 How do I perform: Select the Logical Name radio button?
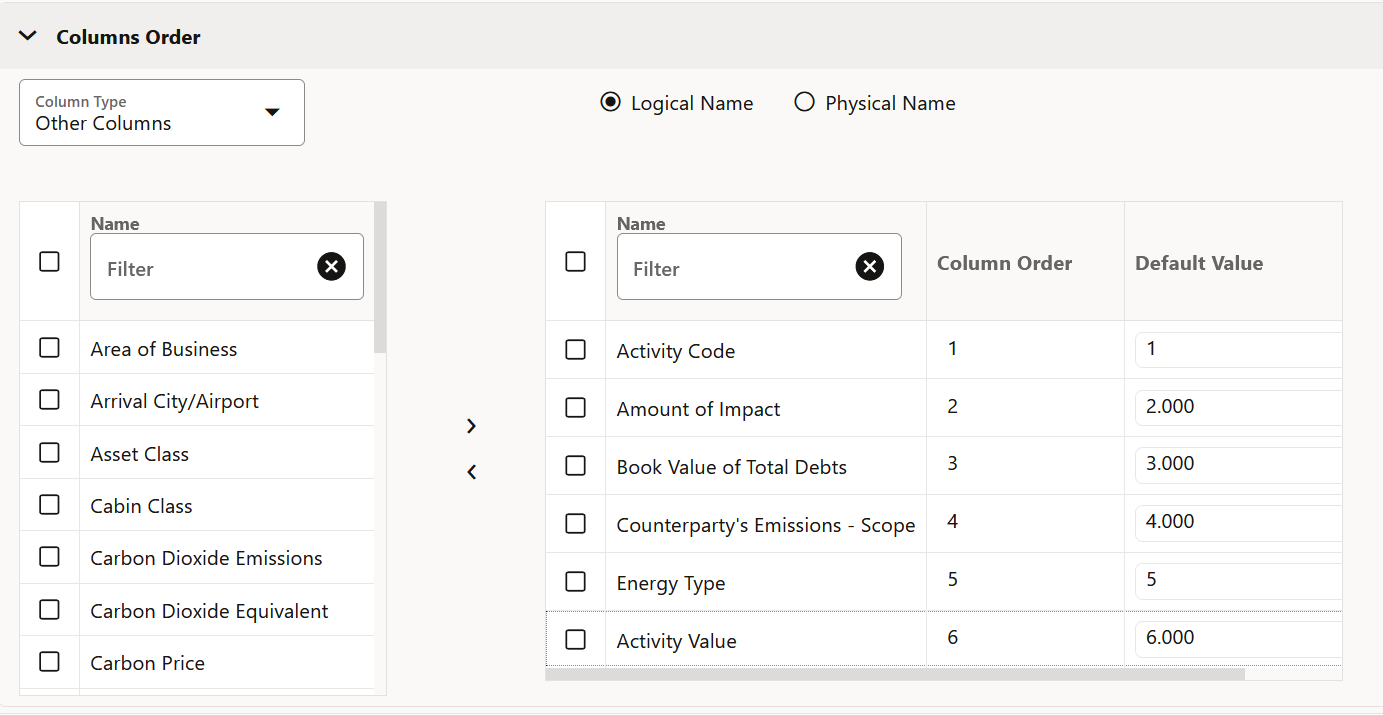[x=610, y=103]
